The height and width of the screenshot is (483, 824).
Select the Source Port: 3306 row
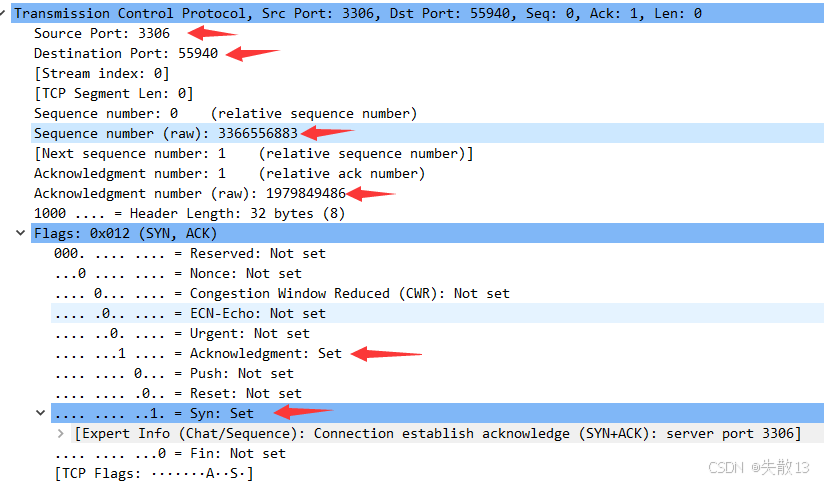click(x=102, y=33)
